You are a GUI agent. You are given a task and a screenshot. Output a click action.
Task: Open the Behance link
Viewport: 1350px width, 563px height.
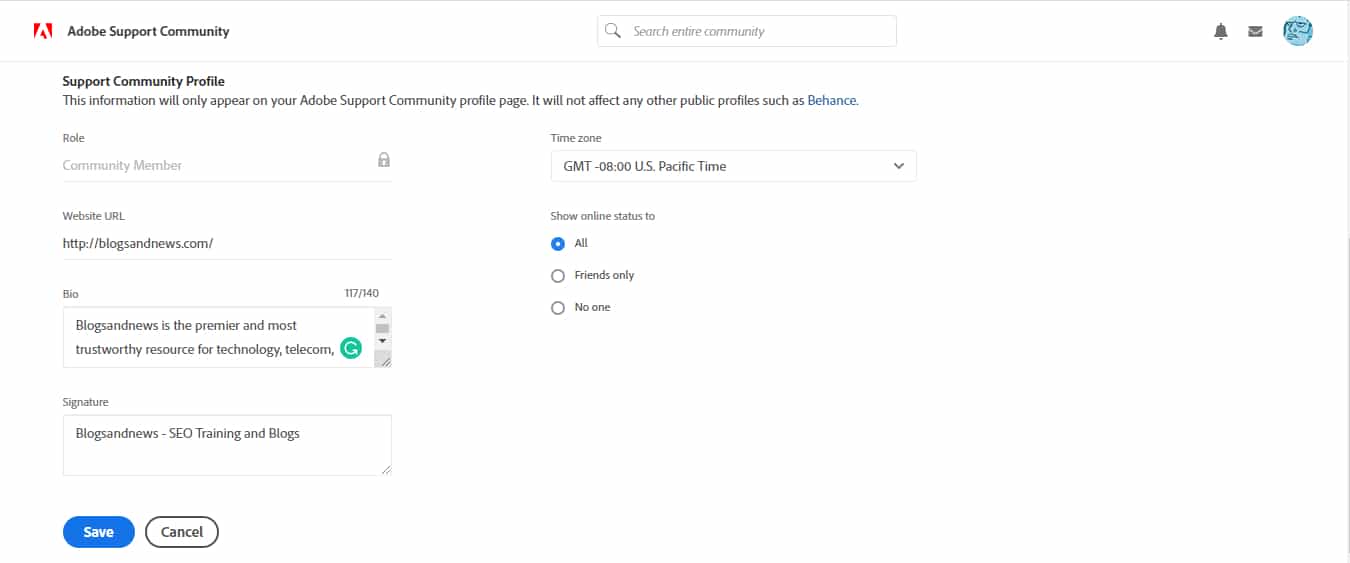pos(831,100)
